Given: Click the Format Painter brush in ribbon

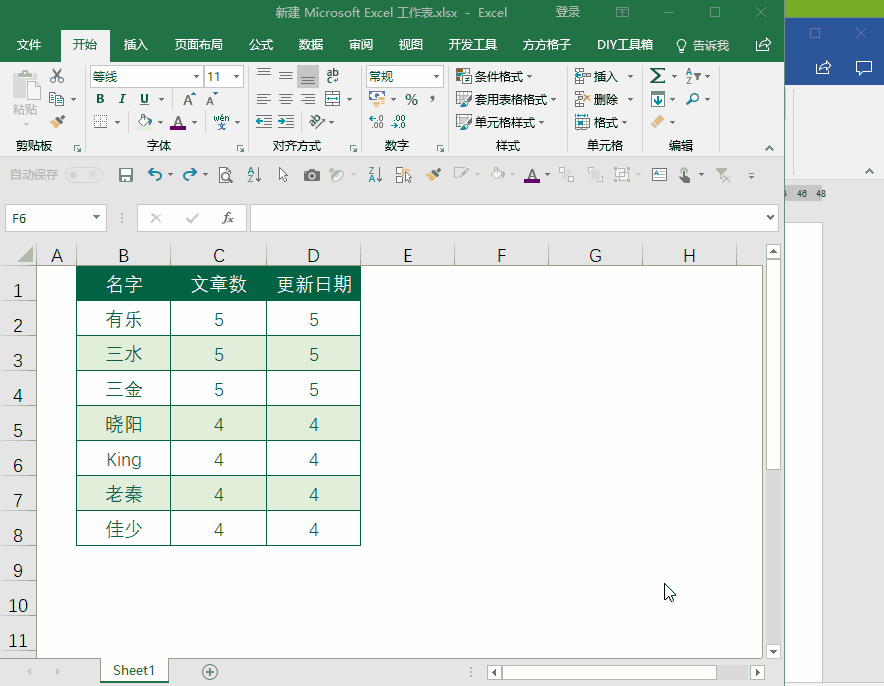Looking at the screenshot, I should (x=57, y=121).
